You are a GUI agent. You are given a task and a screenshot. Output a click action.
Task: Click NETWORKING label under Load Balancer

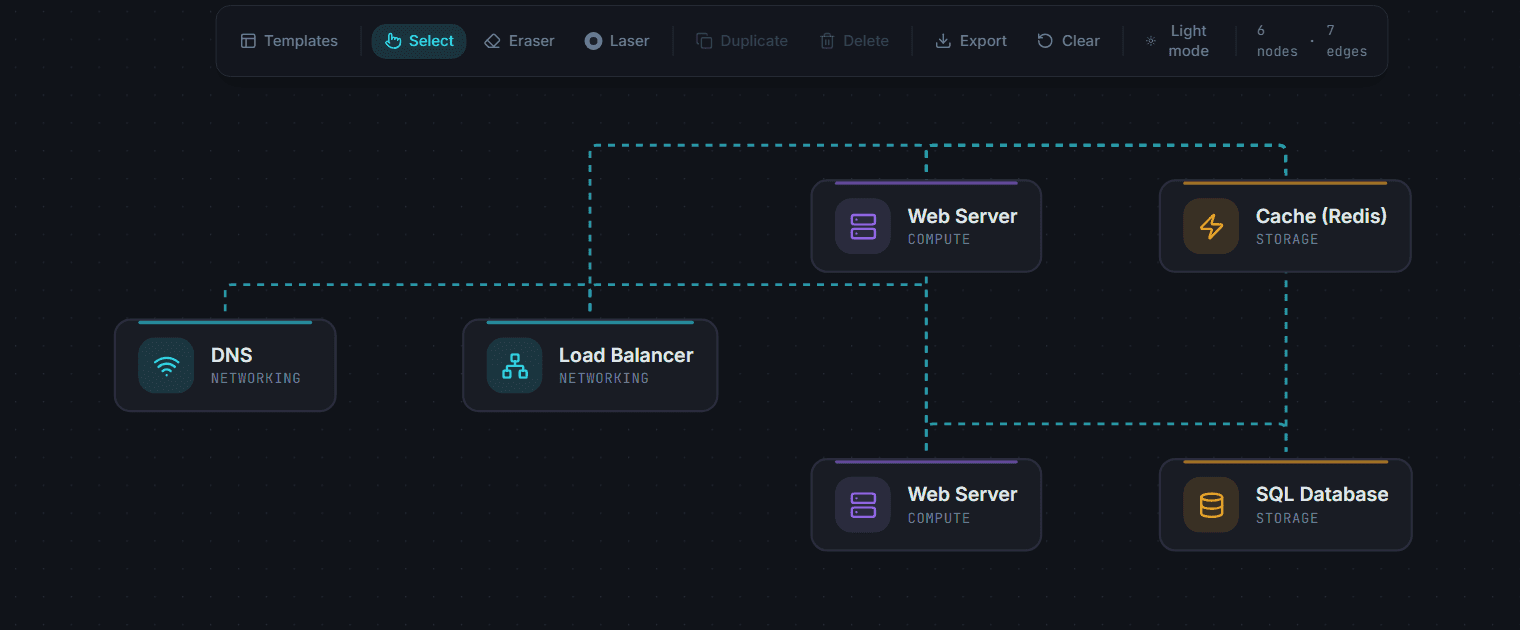tap(604, 378)
